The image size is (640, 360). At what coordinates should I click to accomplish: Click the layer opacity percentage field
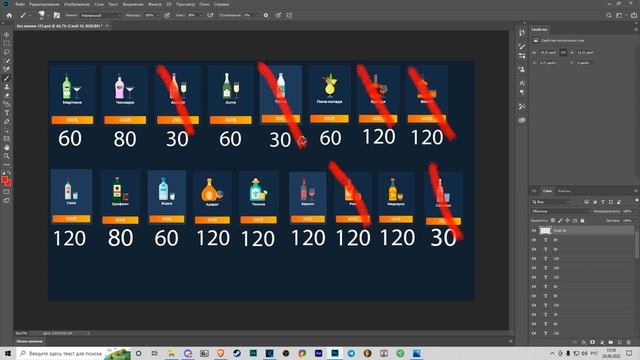628,211
